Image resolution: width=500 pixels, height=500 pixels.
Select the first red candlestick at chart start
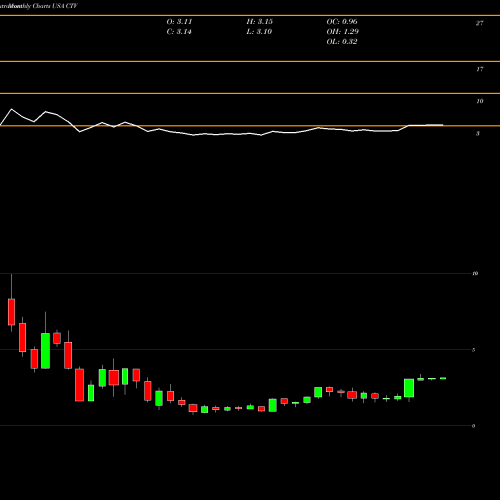(x=11, y=312)
